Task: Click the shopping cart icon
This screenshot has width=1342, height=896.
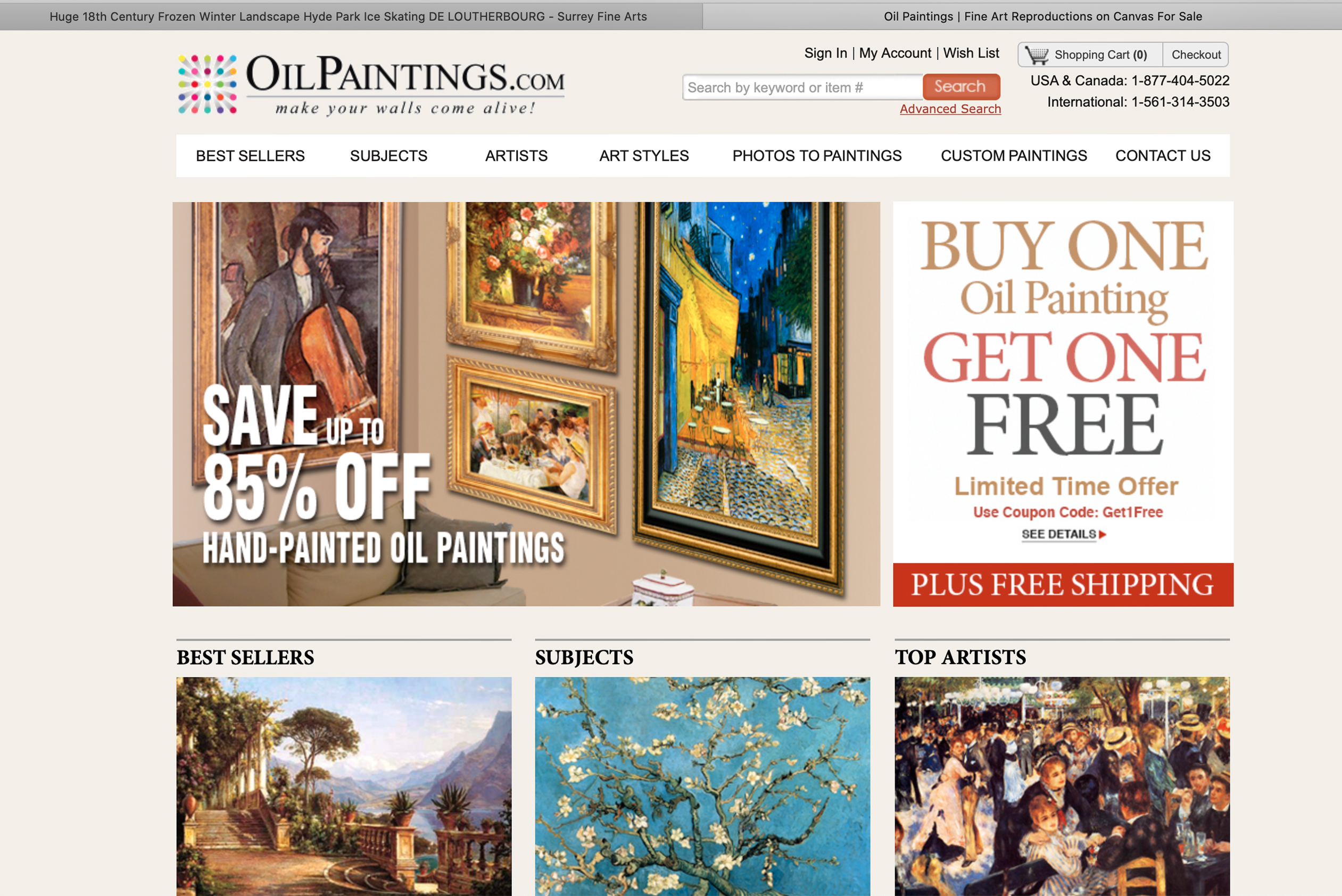Action: point(1036,55)
